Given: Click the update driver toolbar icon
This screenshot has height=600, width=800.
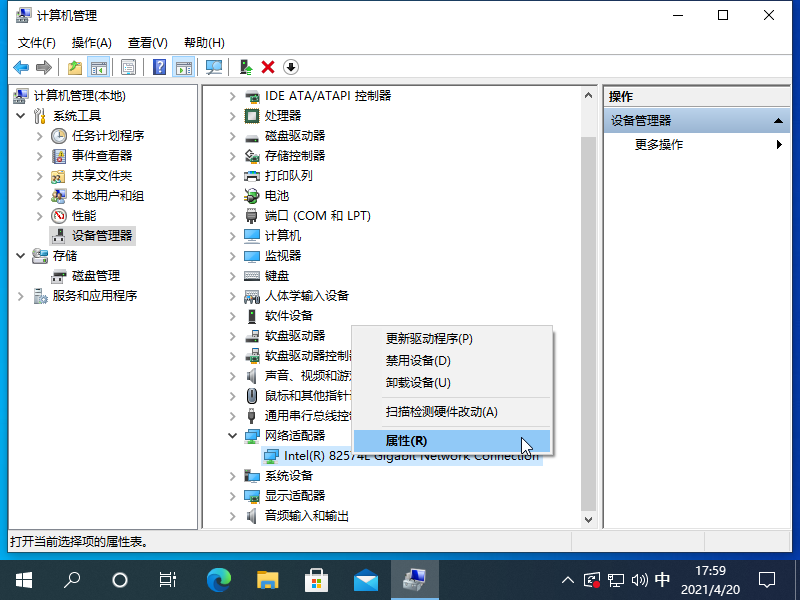Looking at the screenshot, I should (245, 67).
